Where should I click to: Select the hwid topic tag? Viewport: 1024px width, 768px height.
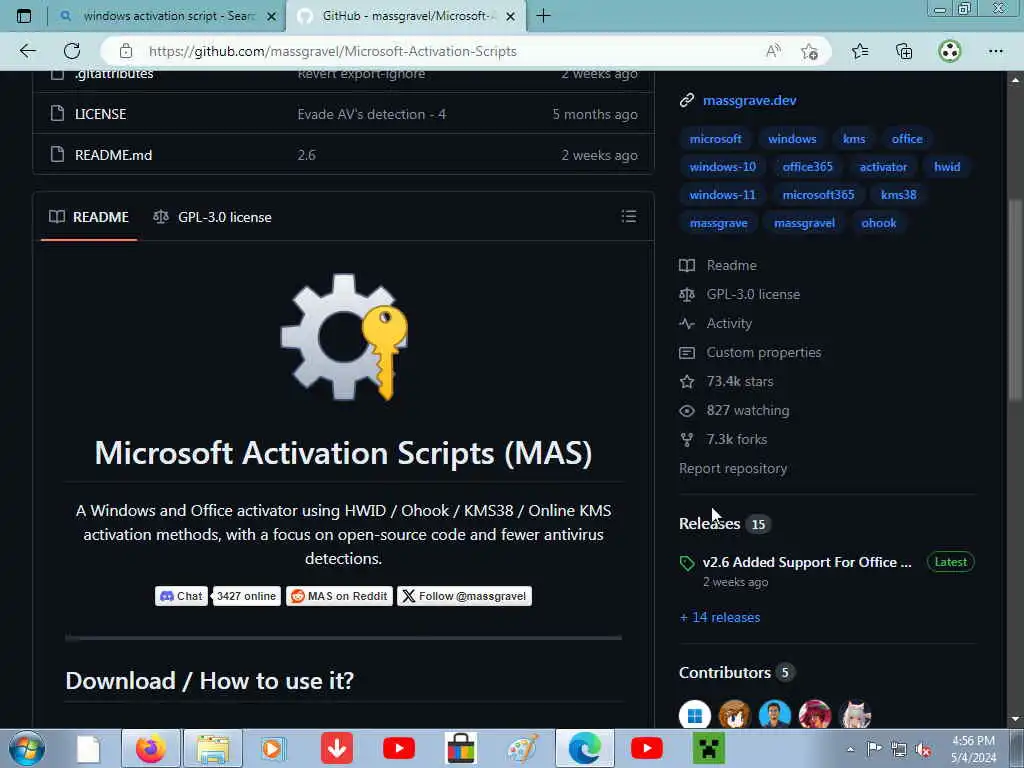(x=947, y=167)
